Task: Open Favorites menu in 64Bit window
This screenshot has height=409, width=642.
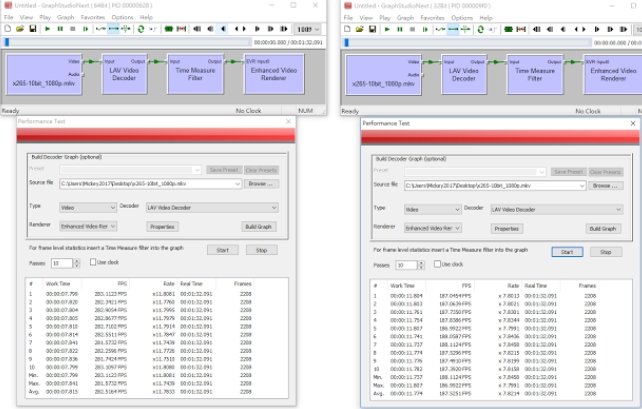Action: [x=93, y=17]
